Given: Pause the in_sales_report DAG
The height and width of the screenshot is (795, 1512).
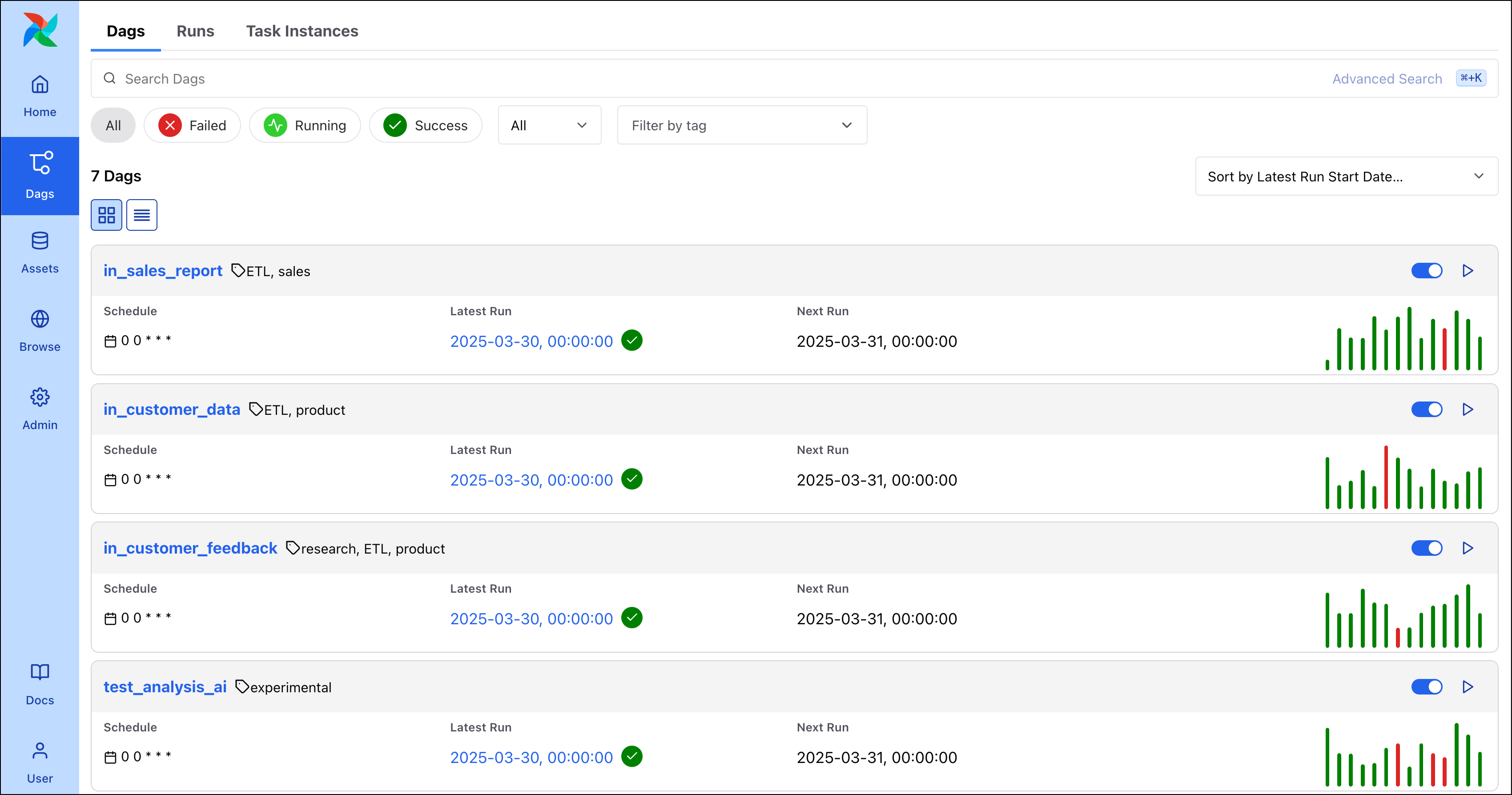Looking at the screenshot, I should (x=1427, y=270).
